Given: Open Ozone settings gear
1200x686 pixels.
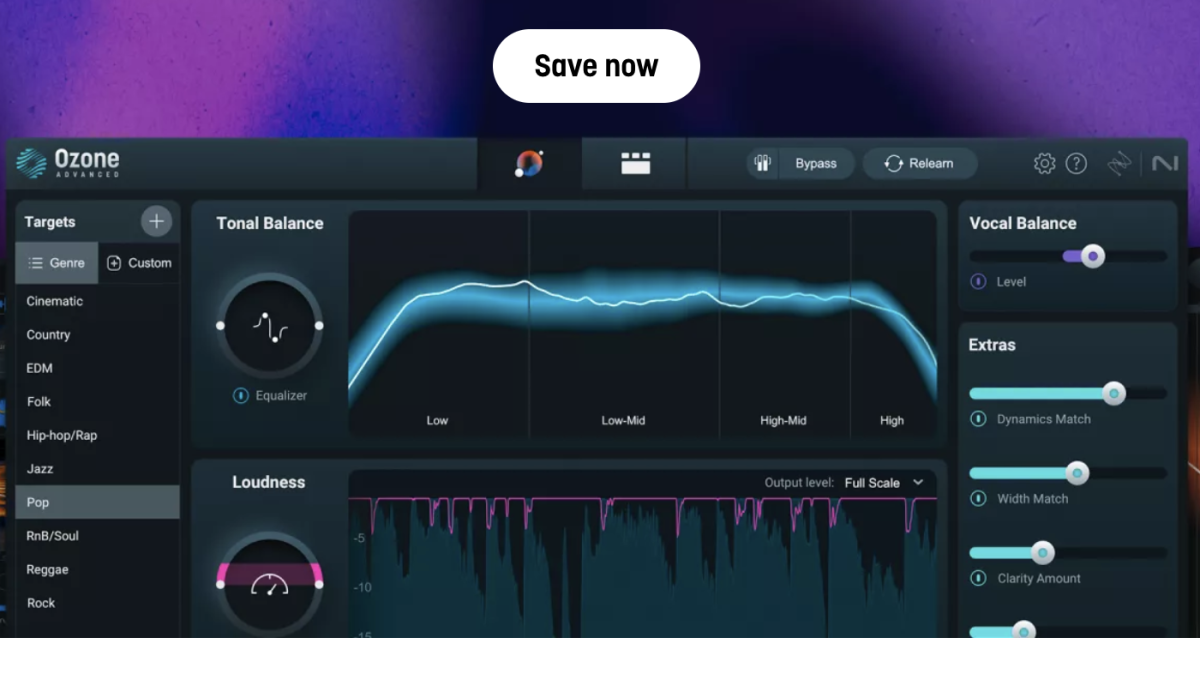Looking at the screenshot, I should tap(1044, 163).
